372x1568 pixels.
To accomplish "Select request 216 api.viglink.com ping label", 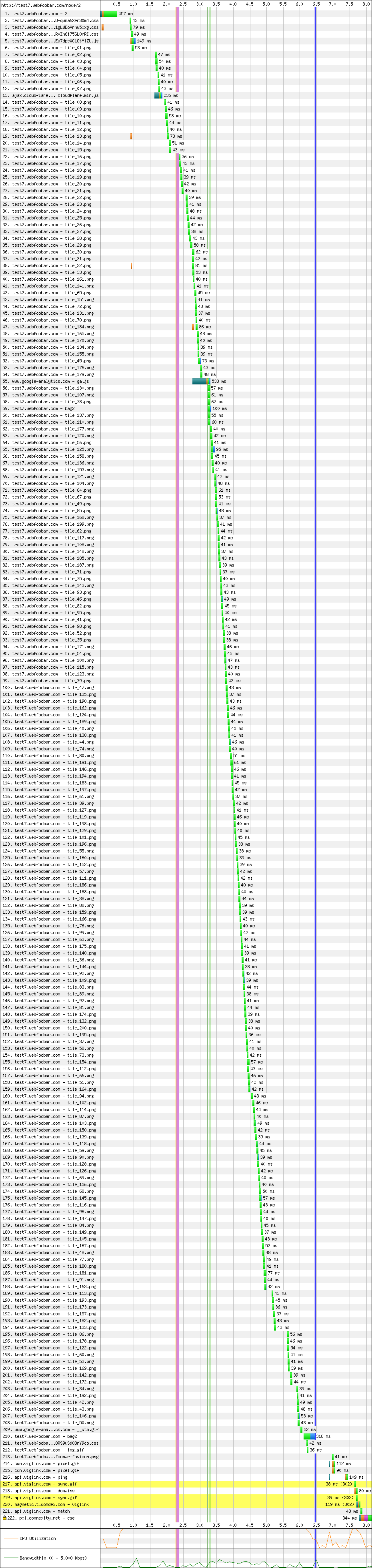I will [41, 1477].
